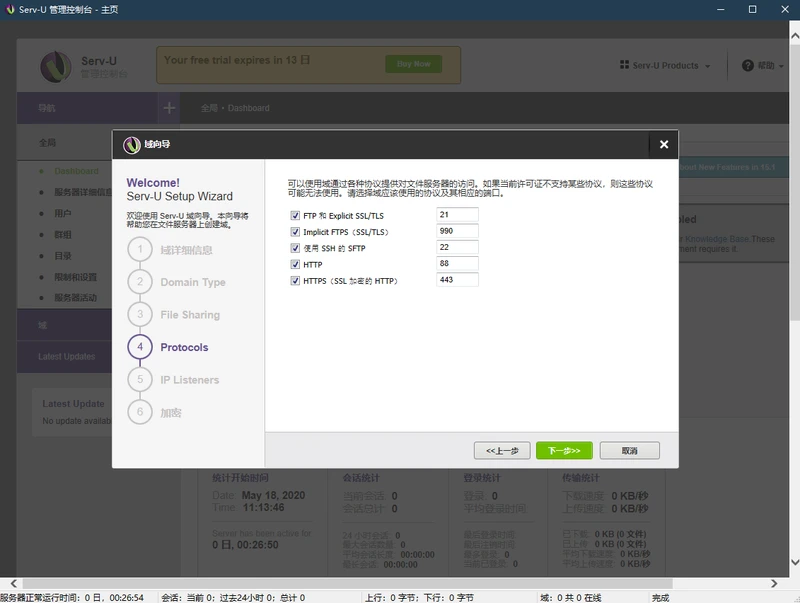Uncheck FTP and Explicit SSL/TLS checkbox

coord(295,215)
